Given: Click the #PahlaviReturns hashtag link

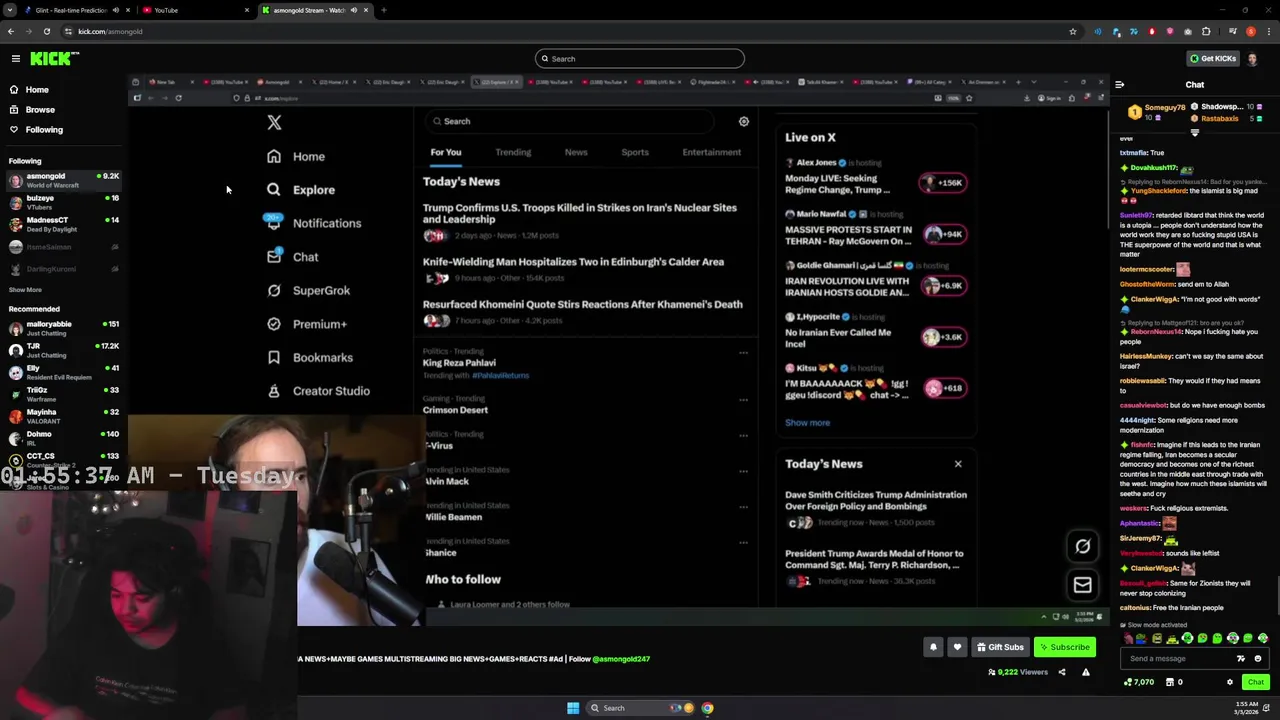Looking at the screenshot, I should [x=501, y=376].
